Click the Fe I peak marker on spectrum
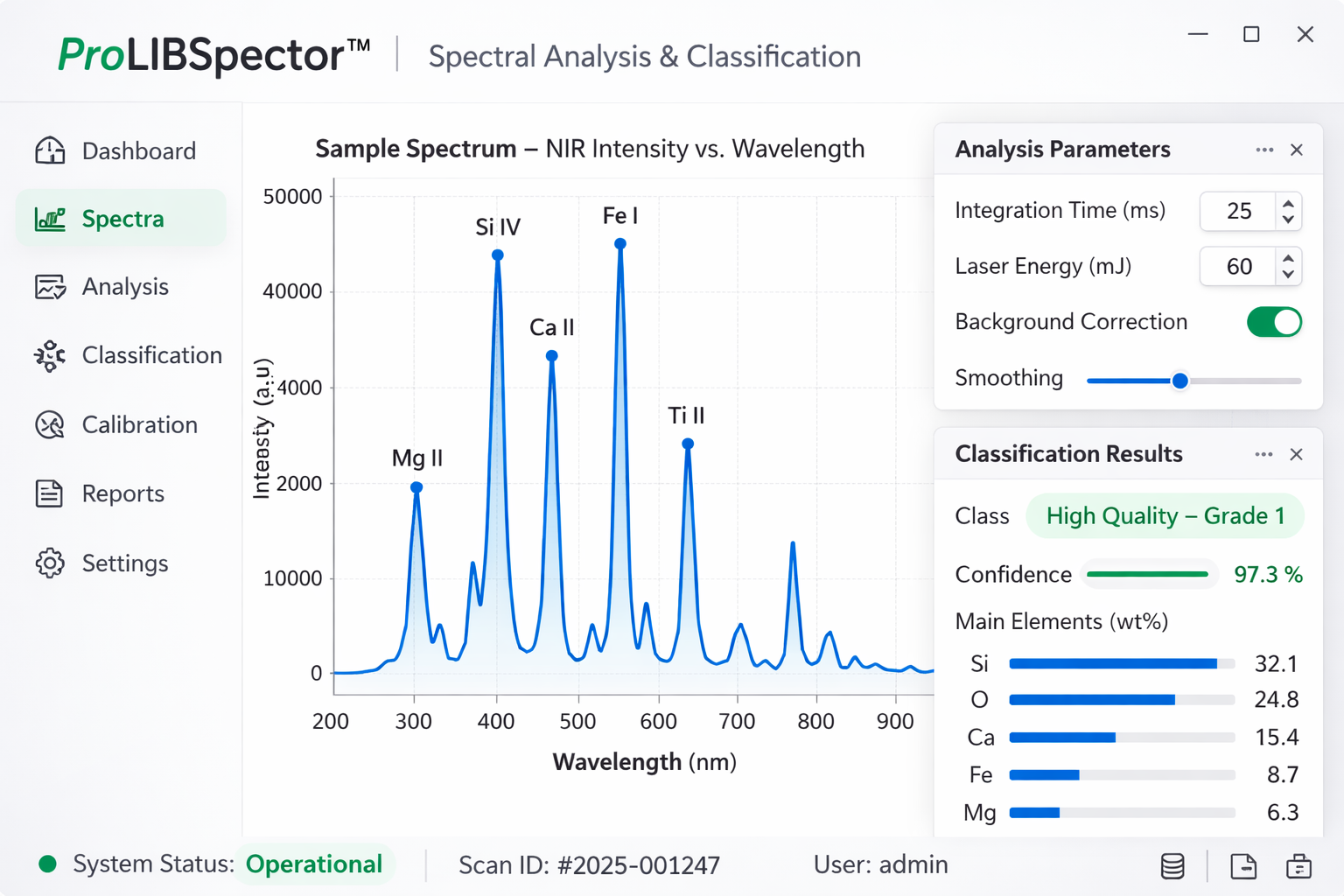Image resolution: width=1344 pixels, height=896 pixels. coord(620,244)
